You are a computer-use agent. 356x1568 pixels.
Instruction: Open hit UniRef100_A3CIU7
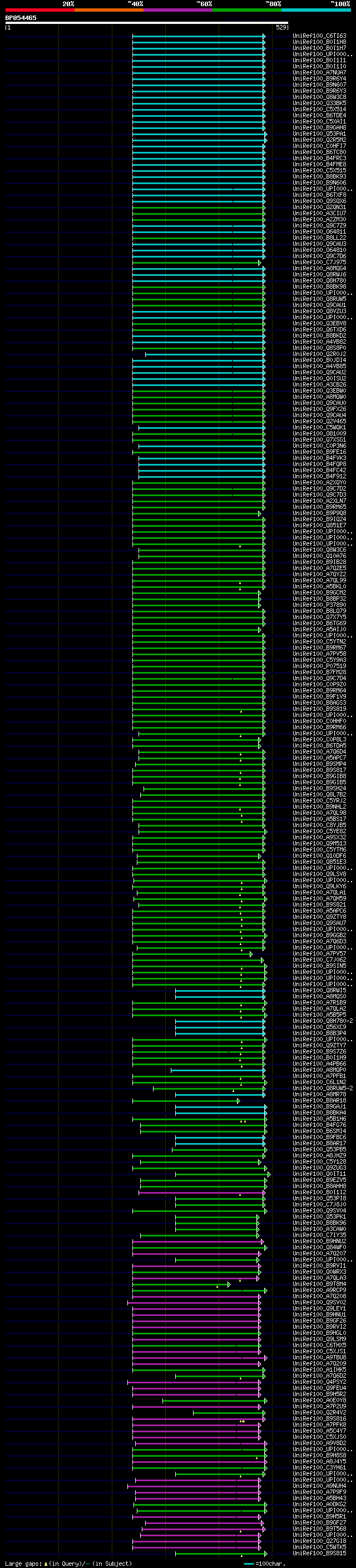point(319,213)
